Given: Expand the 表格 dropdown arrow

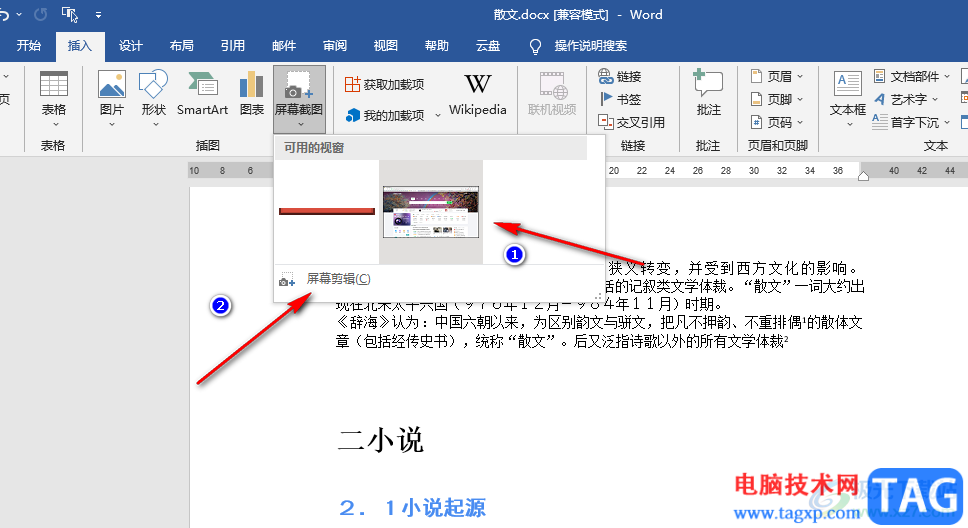Looking at the screenshot, I should pos(56,124).
